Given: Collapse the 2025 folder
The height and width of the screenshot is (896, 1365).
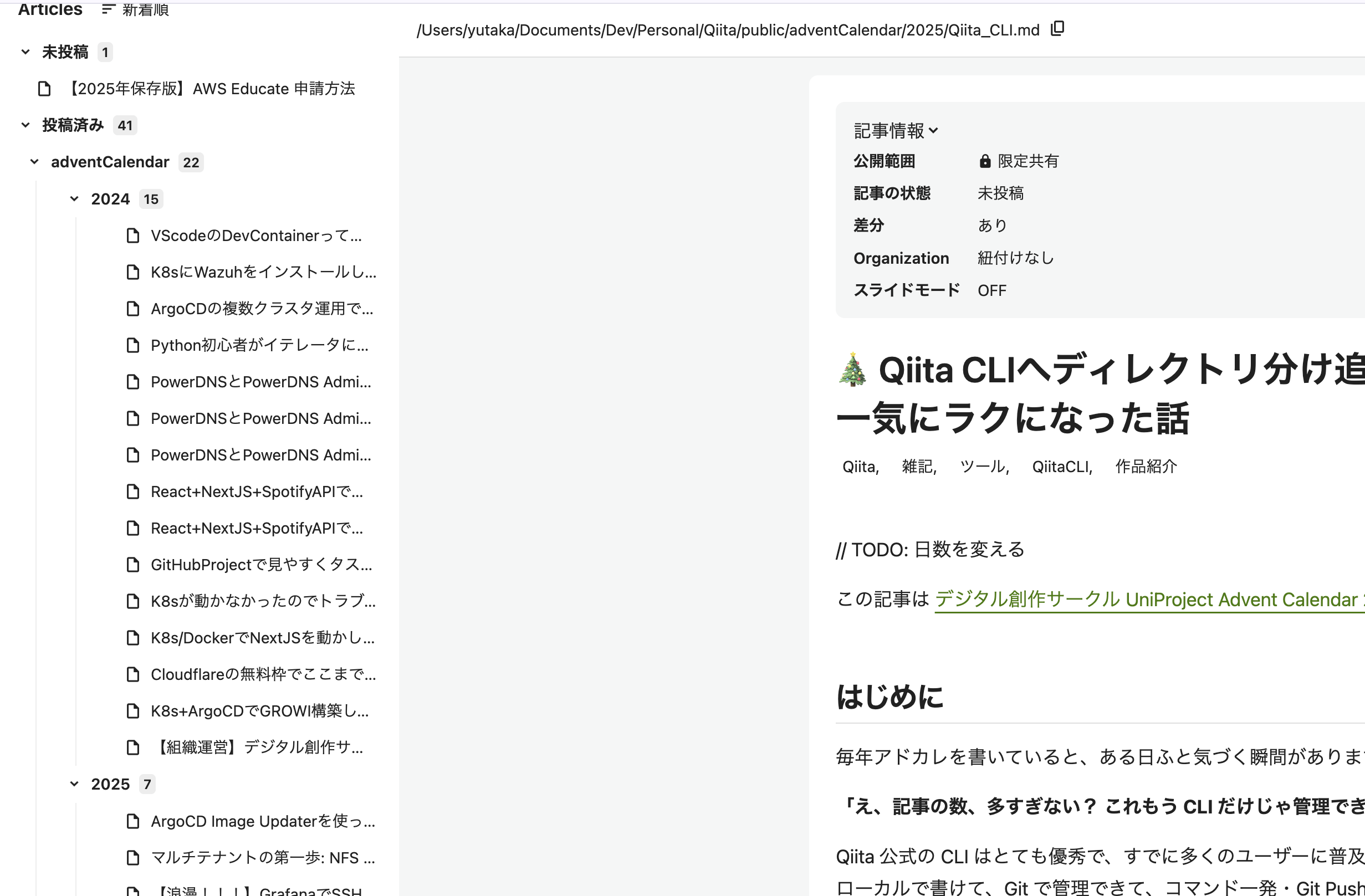Looking at the screenshot, I should tap(75, 783).
